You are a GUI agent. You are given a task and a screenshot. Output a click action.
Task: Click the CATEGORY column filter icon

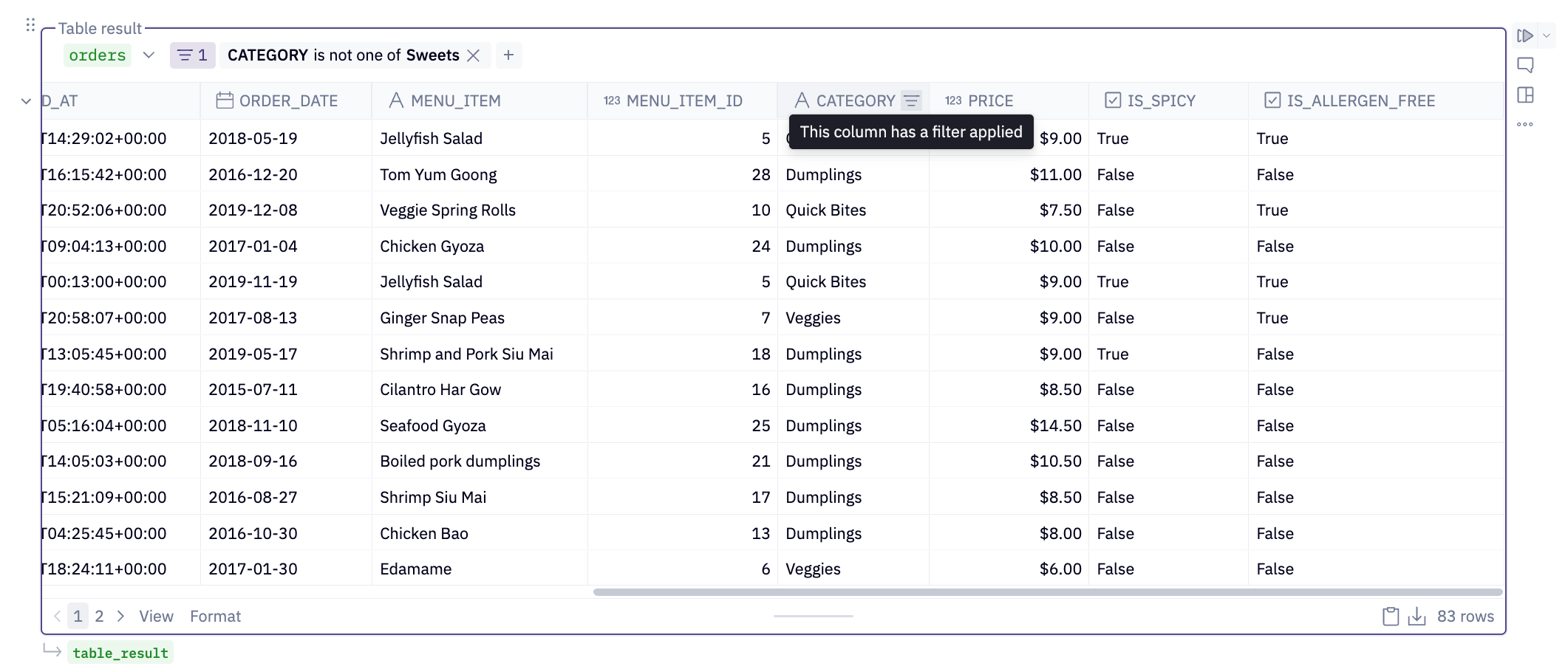pos(912,100)
